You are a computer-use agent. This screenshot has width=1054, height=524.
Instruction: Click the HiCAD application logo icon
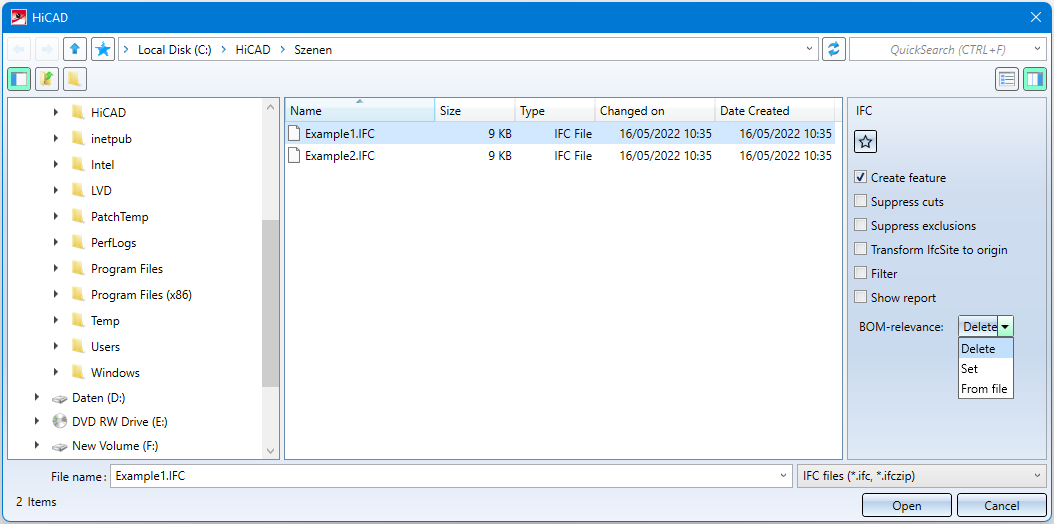[x=19, y=17]
